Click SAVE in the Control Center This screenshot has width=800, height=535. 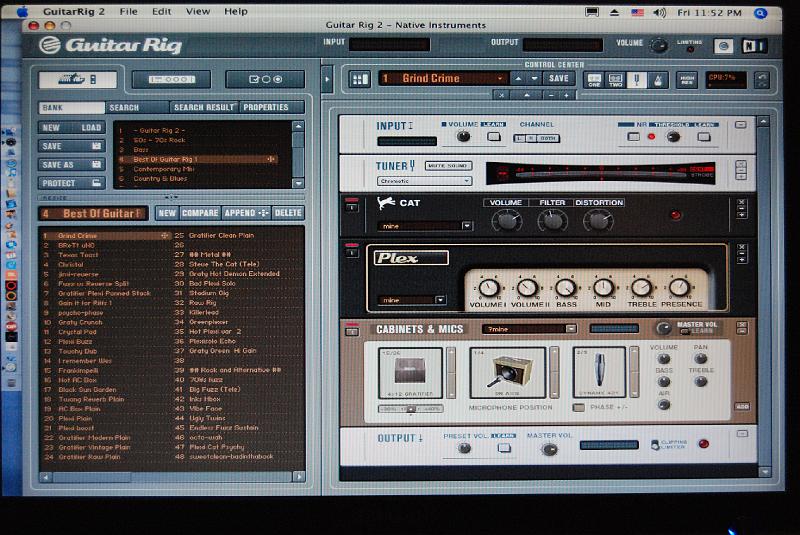[559, 79]
